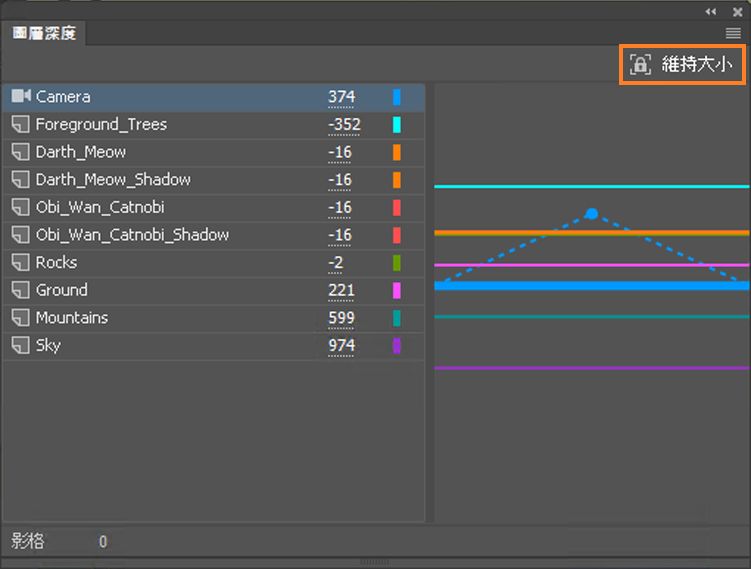
Task: Click the Rocks layer icon
Action: pos(20,262)
